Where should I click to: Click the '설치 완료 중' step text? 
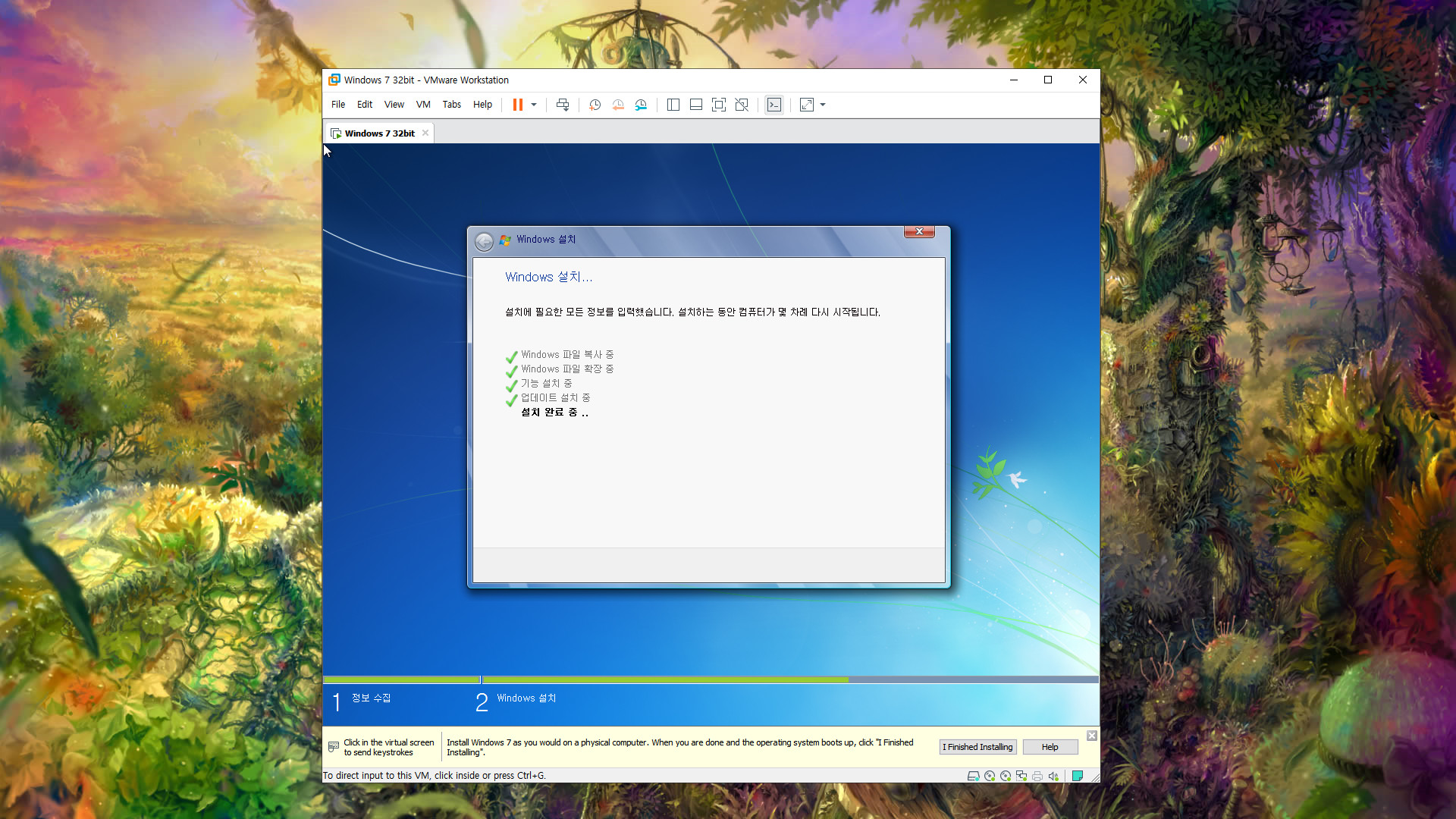[554, 413]
